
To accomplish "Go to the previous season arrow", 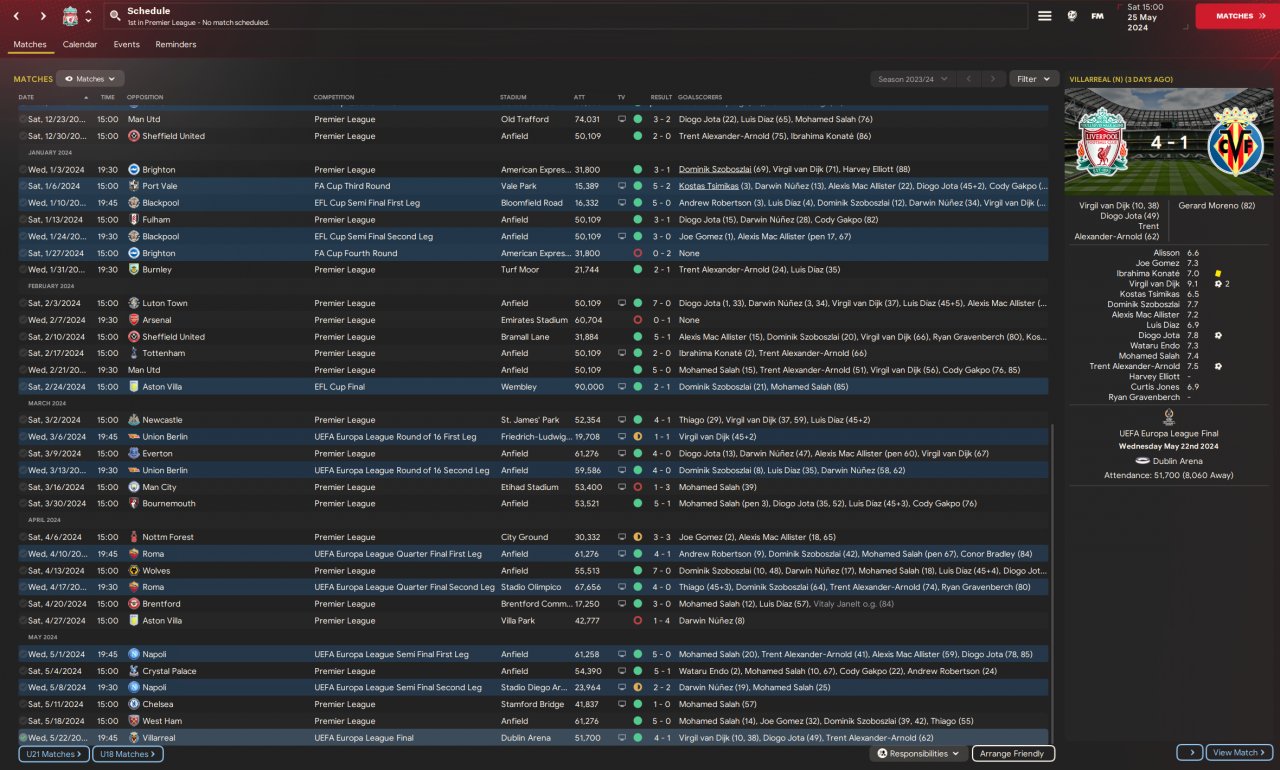I will (968, 79).
